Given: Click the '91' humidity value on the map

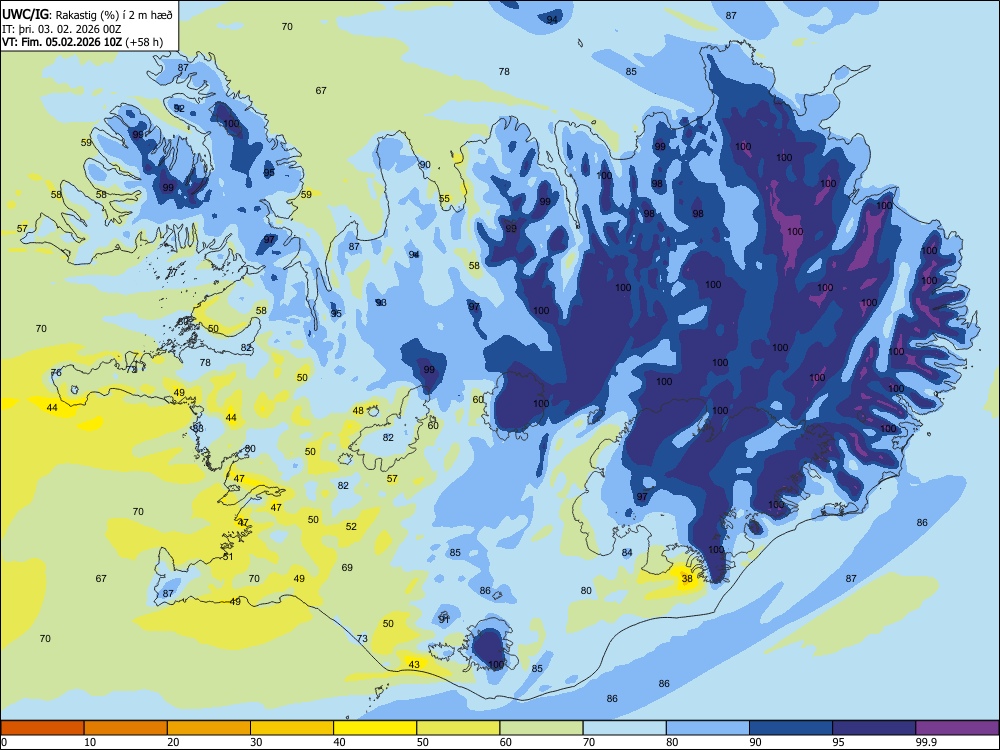Looking at the screenshot, I should 444,619.
